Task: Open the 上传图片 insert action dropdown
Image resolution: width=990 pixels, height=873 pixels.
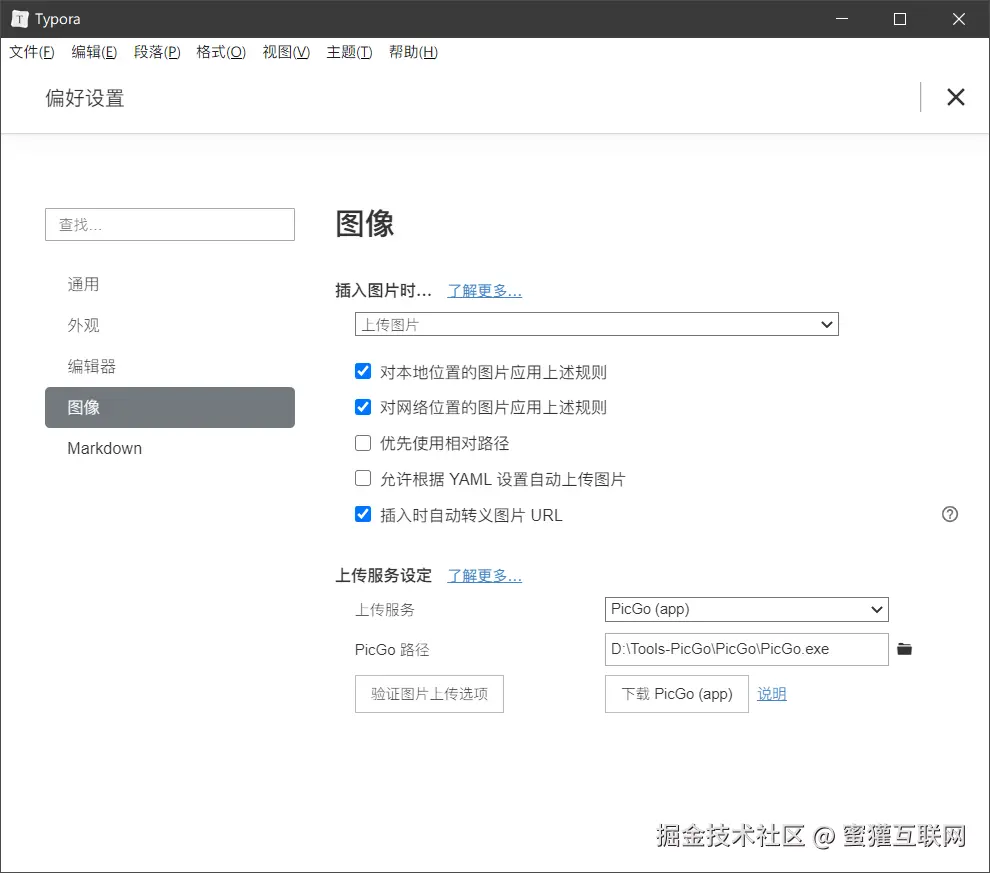Action: [x=597, y=324]
